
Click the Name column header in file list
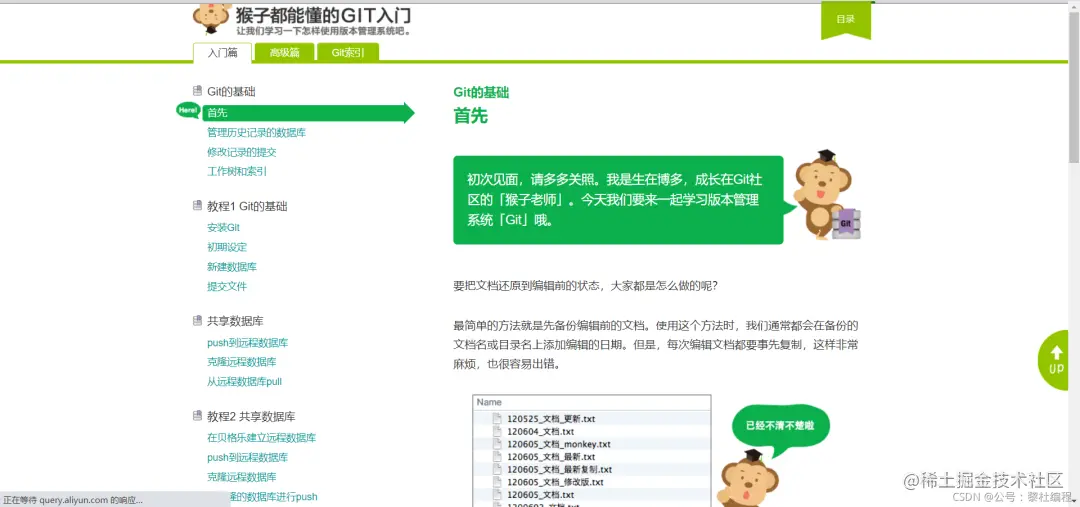point(592,402)
